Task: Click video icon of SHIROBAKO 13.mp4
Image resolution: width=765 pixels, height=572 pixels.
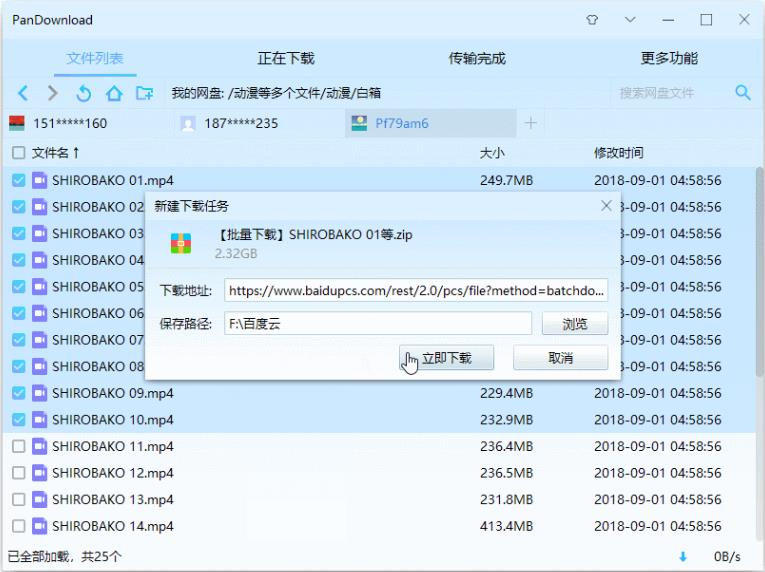Action: (x=40, y=499)
